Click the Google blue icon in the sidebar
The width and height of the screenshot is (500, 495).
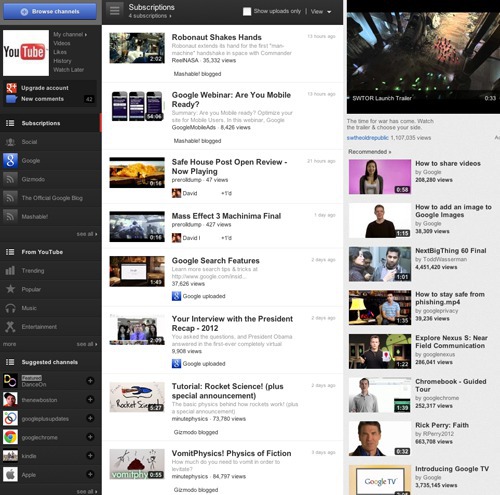click(x=10, y=161)
